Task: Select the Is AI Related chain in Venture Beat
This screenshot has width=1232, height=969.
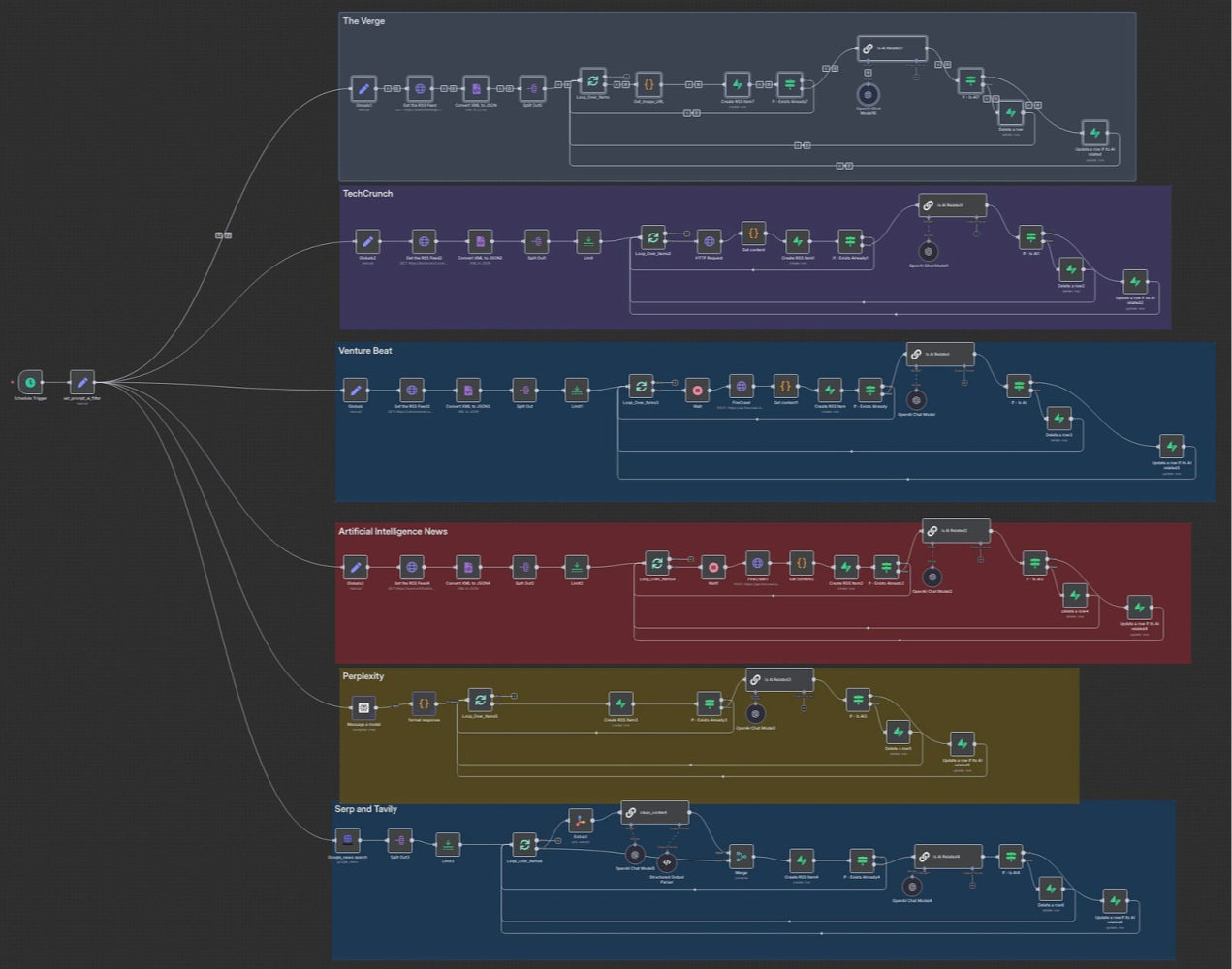Action: click(940, 355)
